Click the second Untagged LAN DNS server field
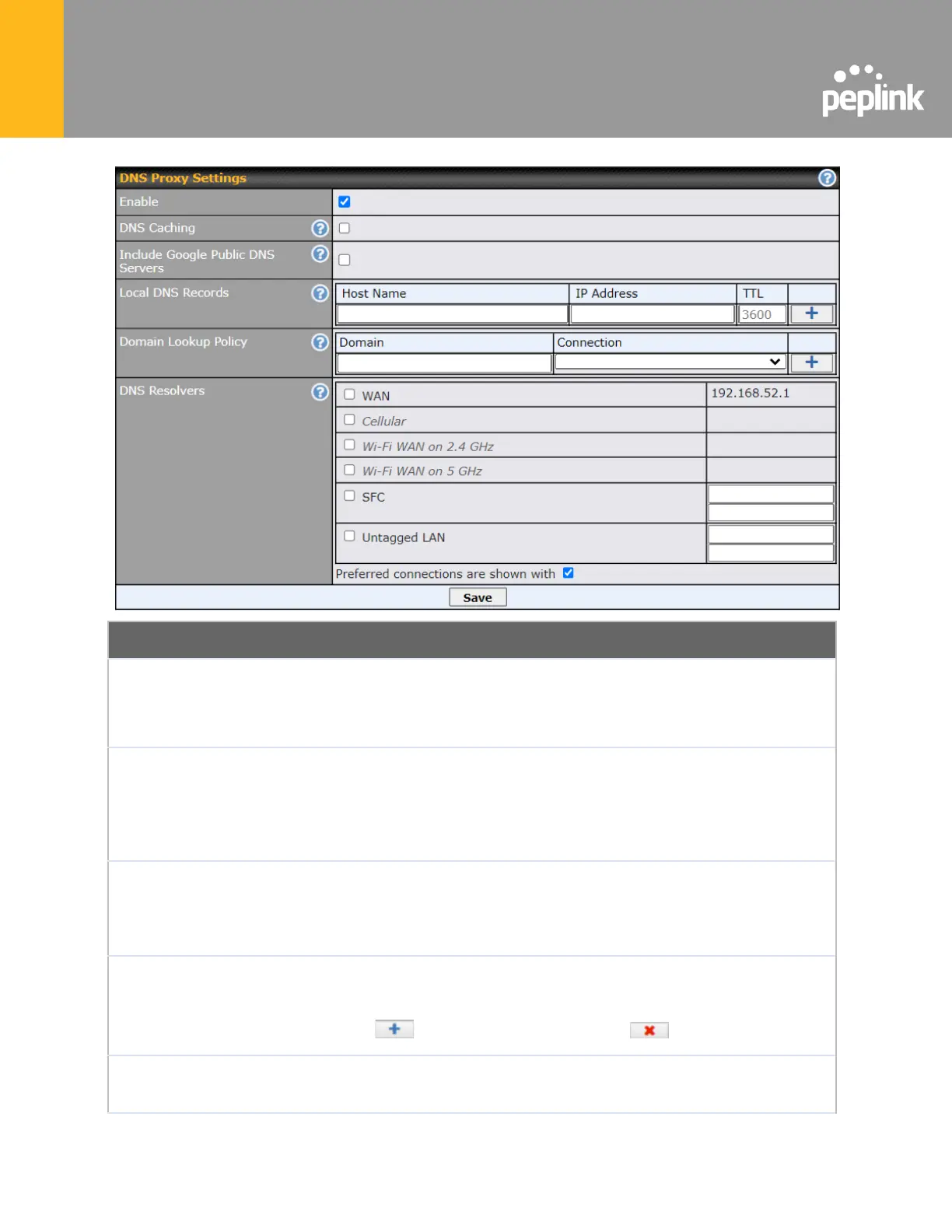The image size is (952, 1232). pos(771,553)
